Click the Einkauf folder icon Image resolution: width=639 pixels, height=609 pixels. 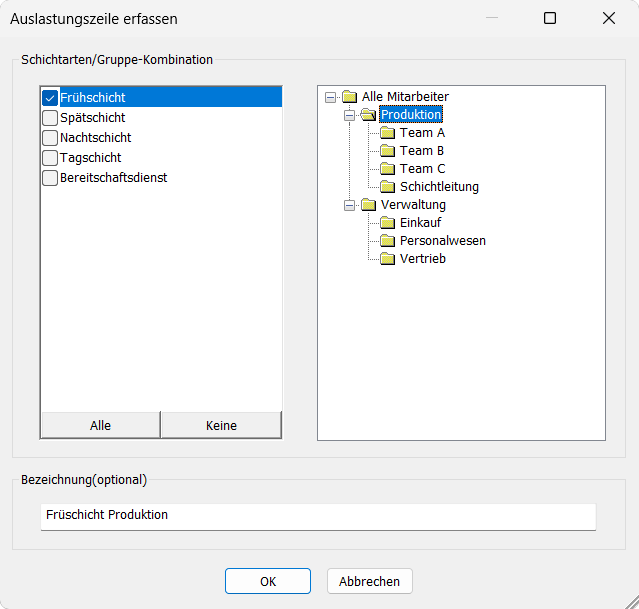point(388,223)
